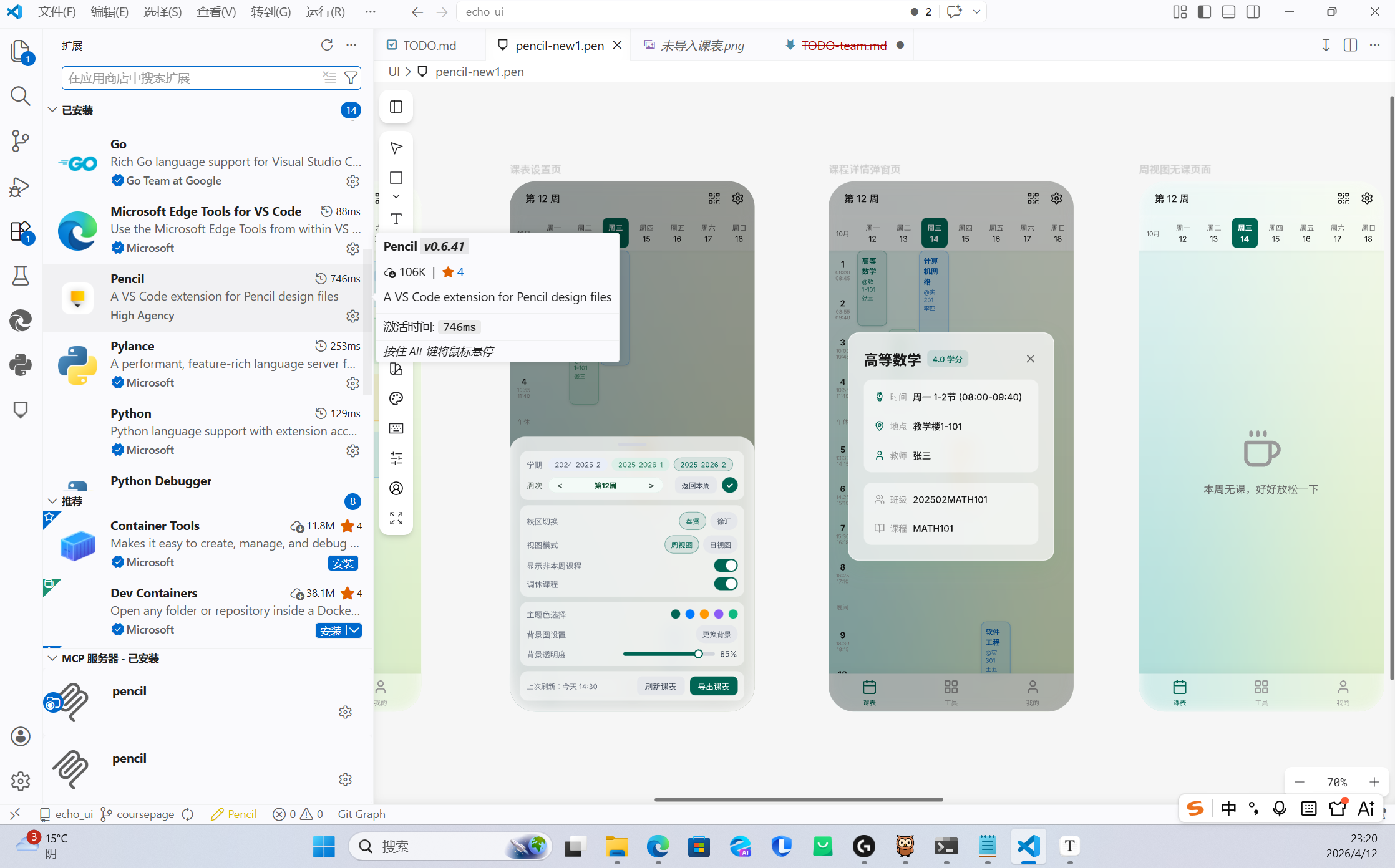Screen dimensions: 1395x868
Task: Open the Source Control view
Action: [20, 140]
